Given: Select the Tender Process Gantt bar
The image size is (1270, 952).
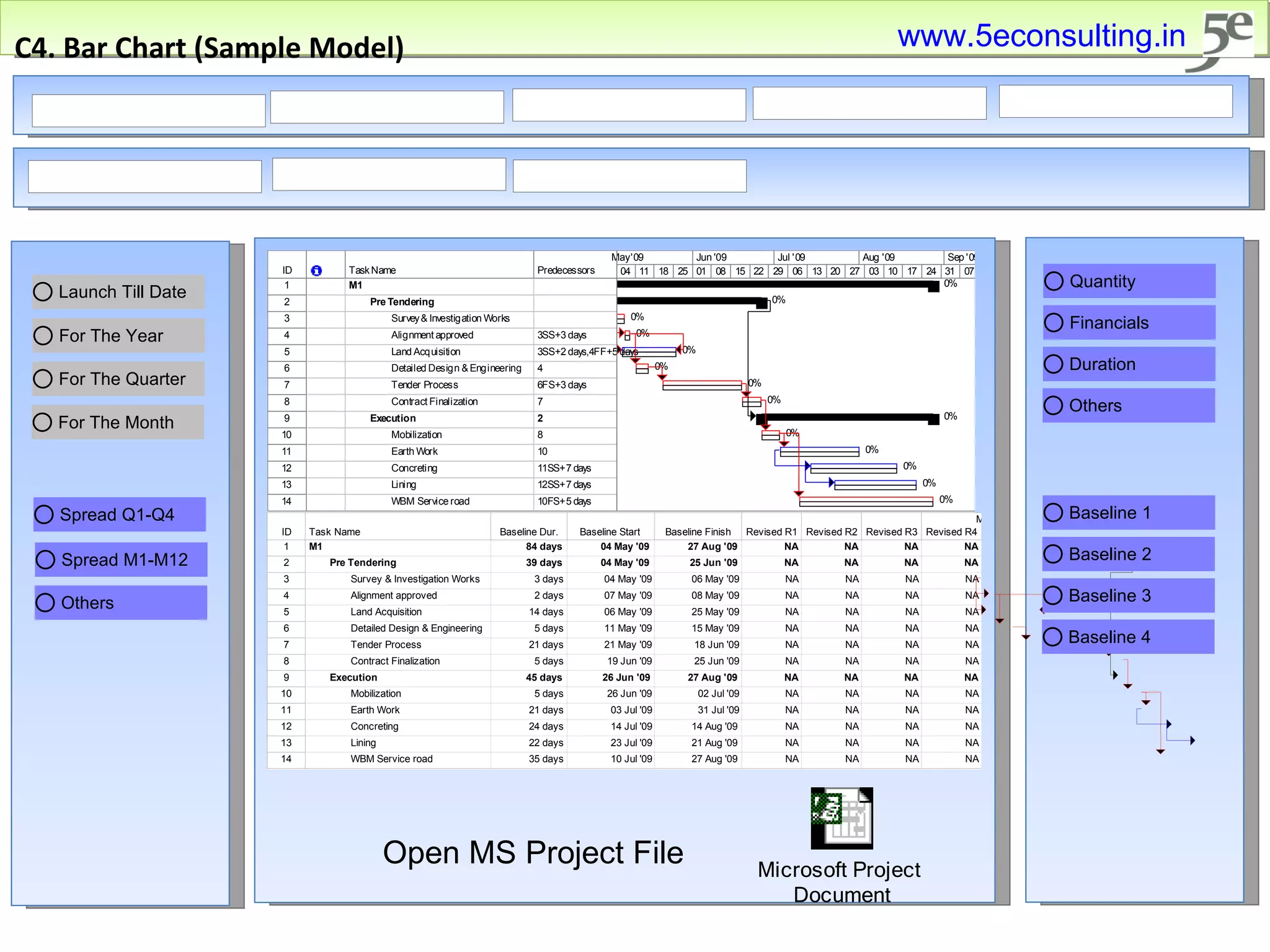Looking at the screenshot, I should coord(702,386).
